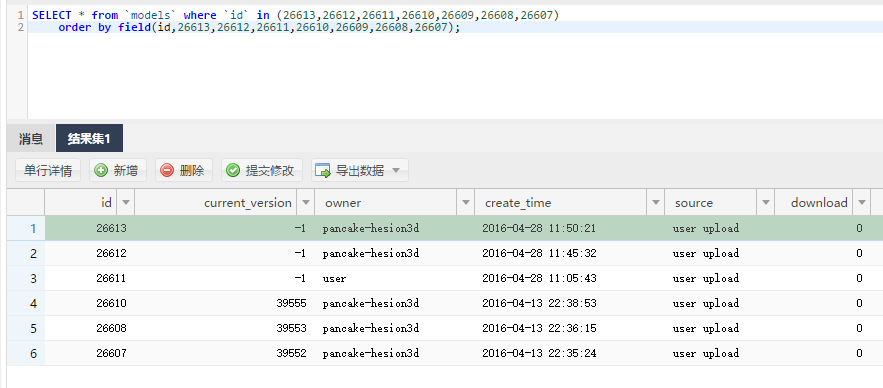The height and width of the screenshot is (388, 883).
Task: Open 单行详情 row detail view
Action: click(48, 171)
